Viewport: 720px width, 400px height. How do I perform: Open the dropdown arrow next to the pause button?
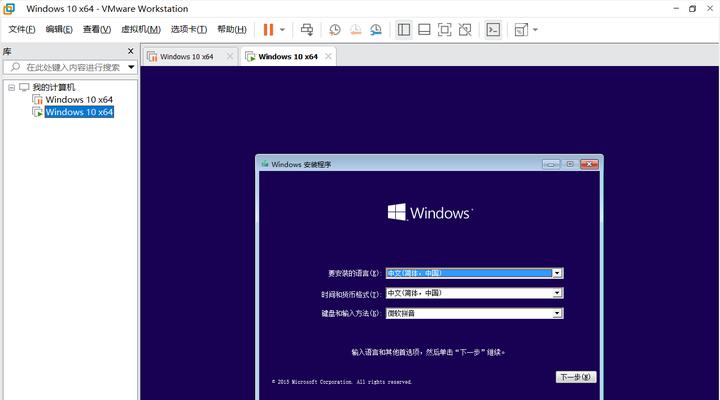(282, 30)
